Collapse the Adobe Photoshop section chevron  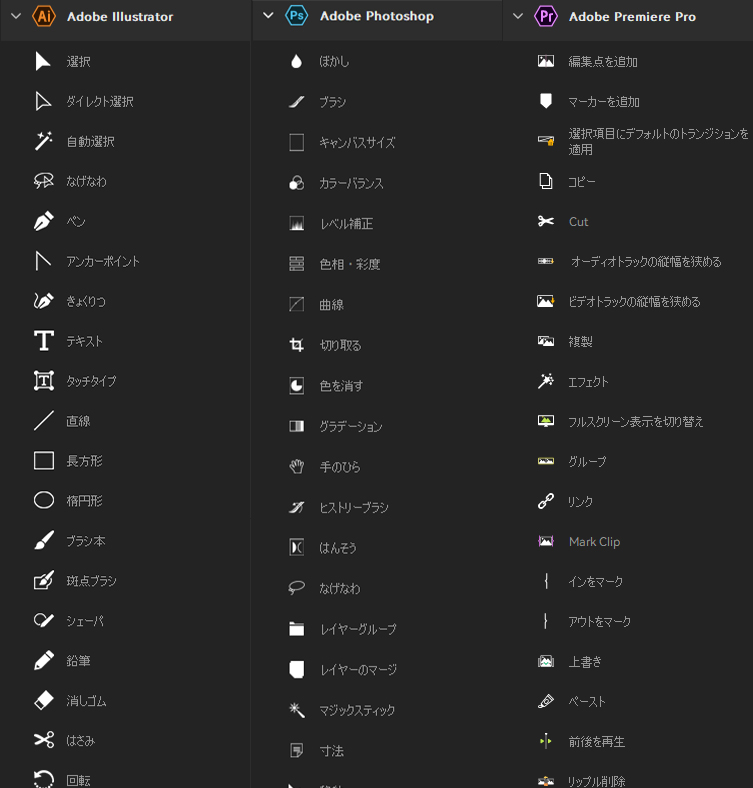coord(268,16)
